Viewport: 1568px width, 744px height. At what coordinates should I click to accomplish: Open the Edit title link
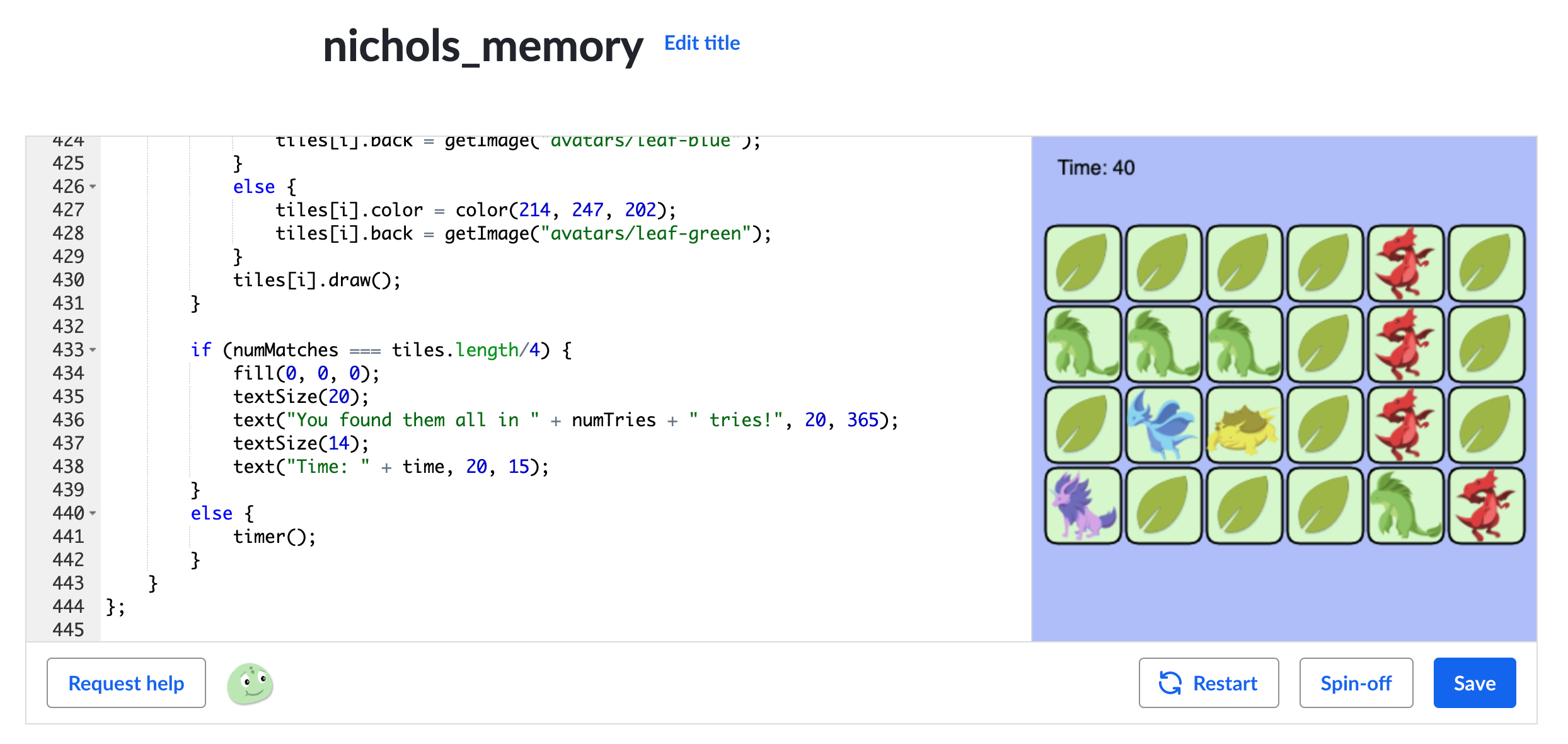pyautogui.click(x=701, y=43)
